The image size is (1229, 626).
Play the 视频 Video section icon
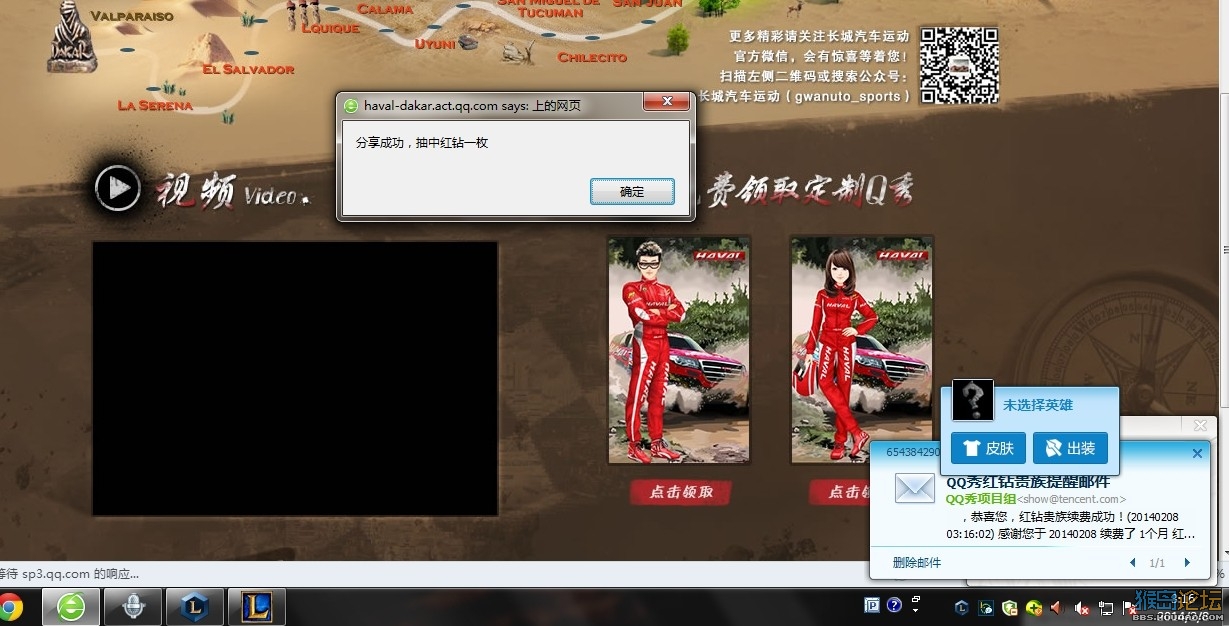[x=118, y=188]
